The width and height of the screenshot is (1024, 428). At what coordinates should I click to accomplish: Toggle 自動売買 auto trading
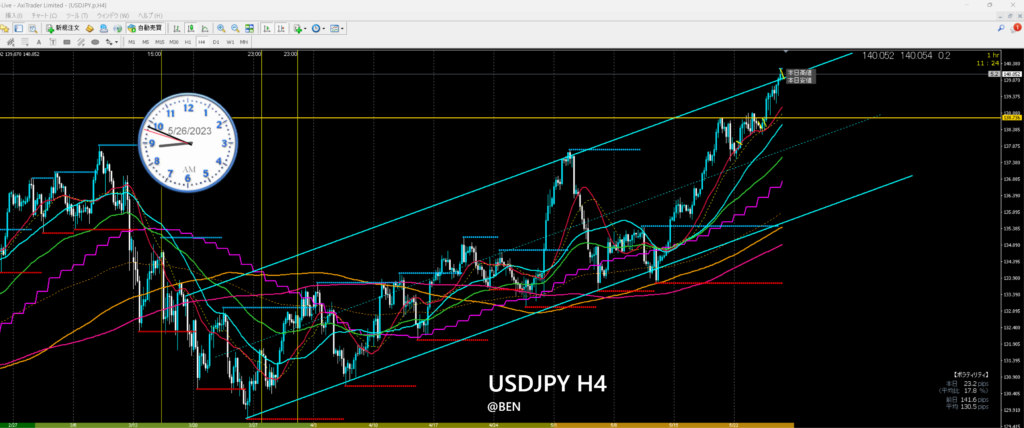[x=148, y=30]
